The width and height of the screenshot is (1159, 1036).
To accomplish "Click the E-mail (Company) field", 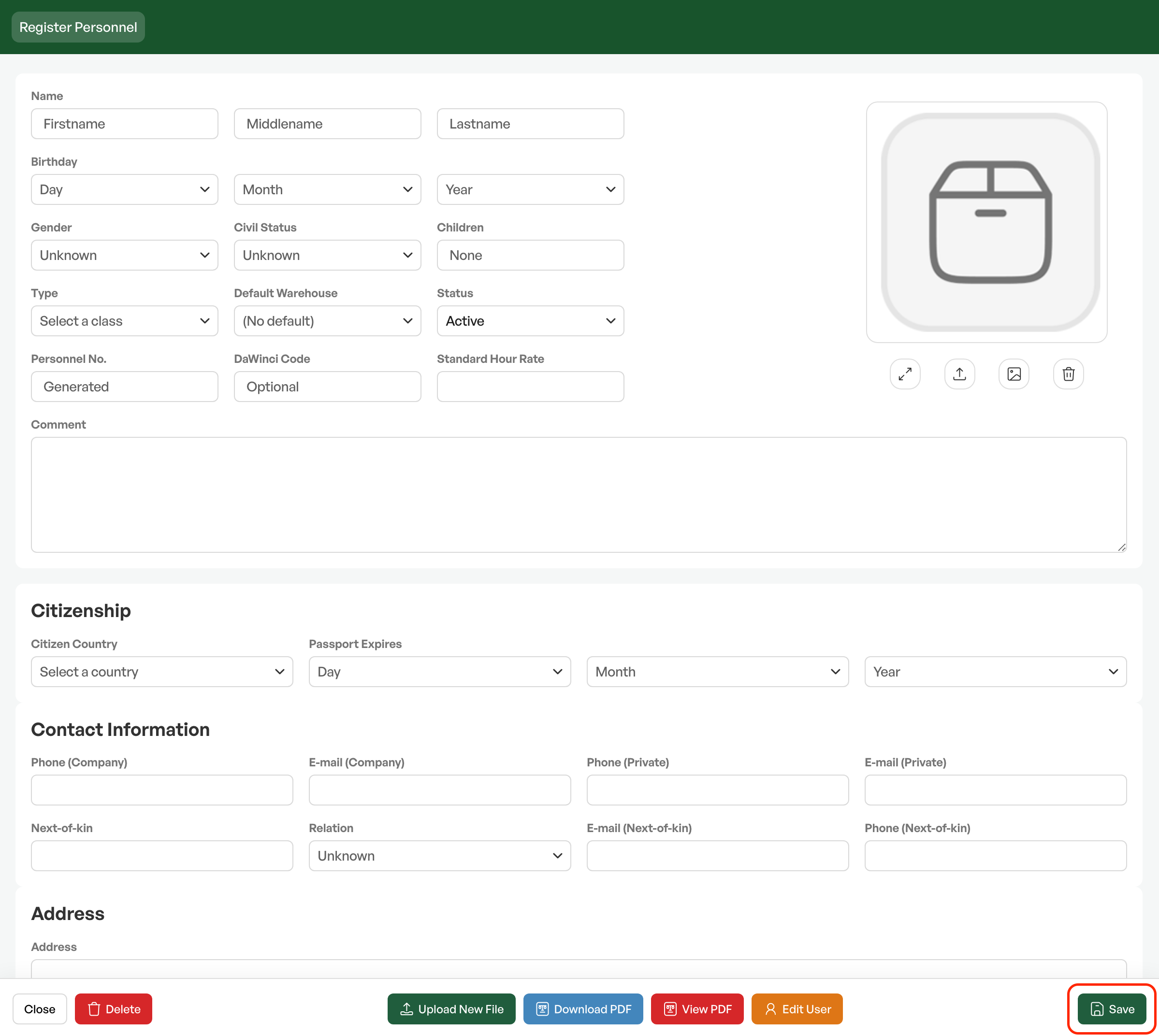I will [x=440, y=790].
